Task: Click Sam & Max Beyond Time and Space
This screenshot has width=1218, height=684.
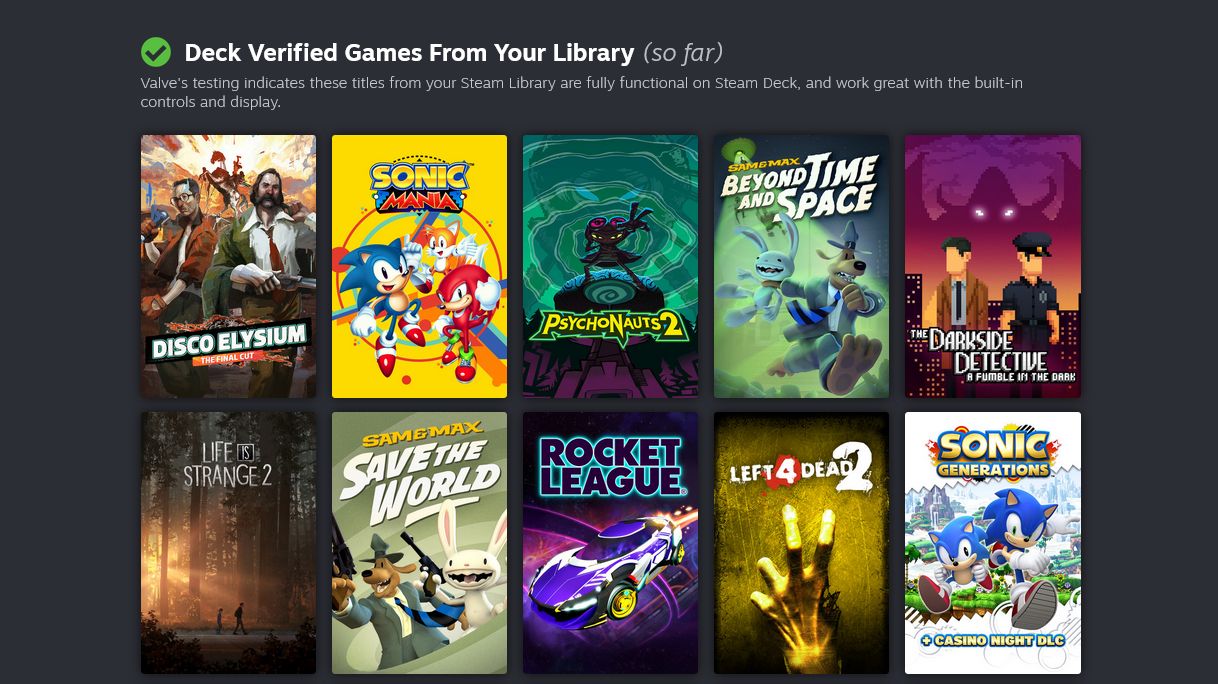Action: point(801,266)
